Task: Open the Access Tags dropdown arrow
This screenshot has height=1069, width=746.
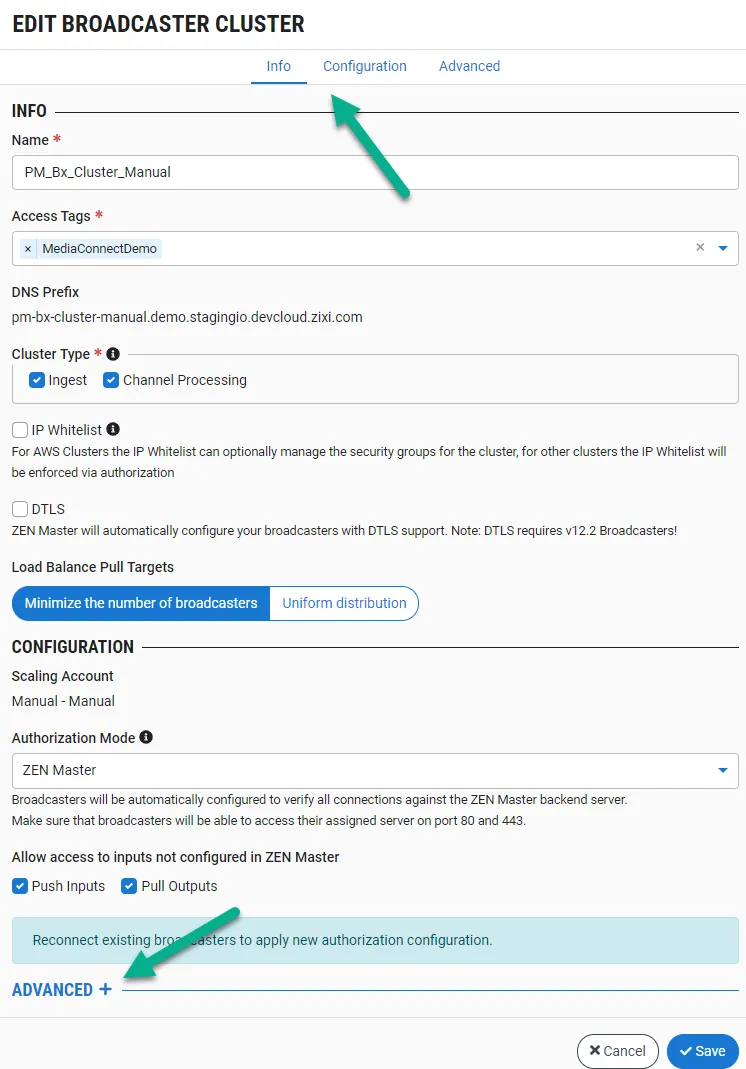Action: click(723, 248)
